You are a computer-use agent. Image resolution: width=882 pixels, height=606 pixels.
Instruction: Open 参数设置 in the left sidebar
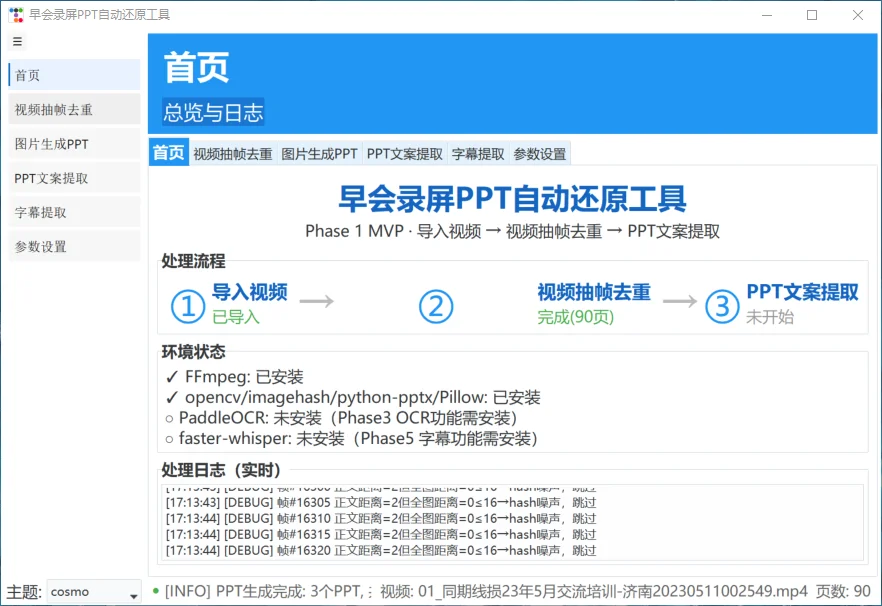point(74,246)
